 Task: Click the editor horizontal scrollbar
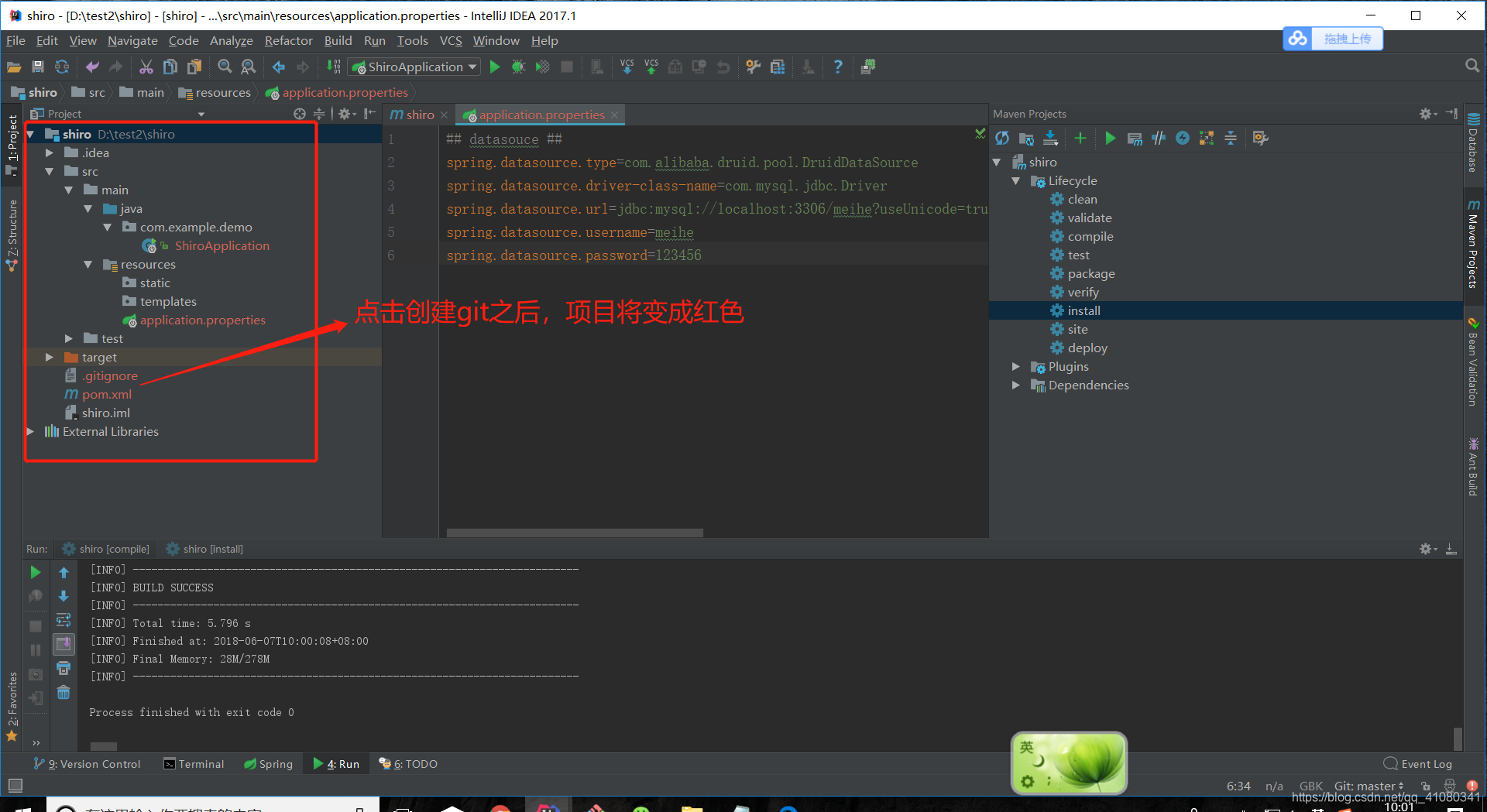click(575, 533)
